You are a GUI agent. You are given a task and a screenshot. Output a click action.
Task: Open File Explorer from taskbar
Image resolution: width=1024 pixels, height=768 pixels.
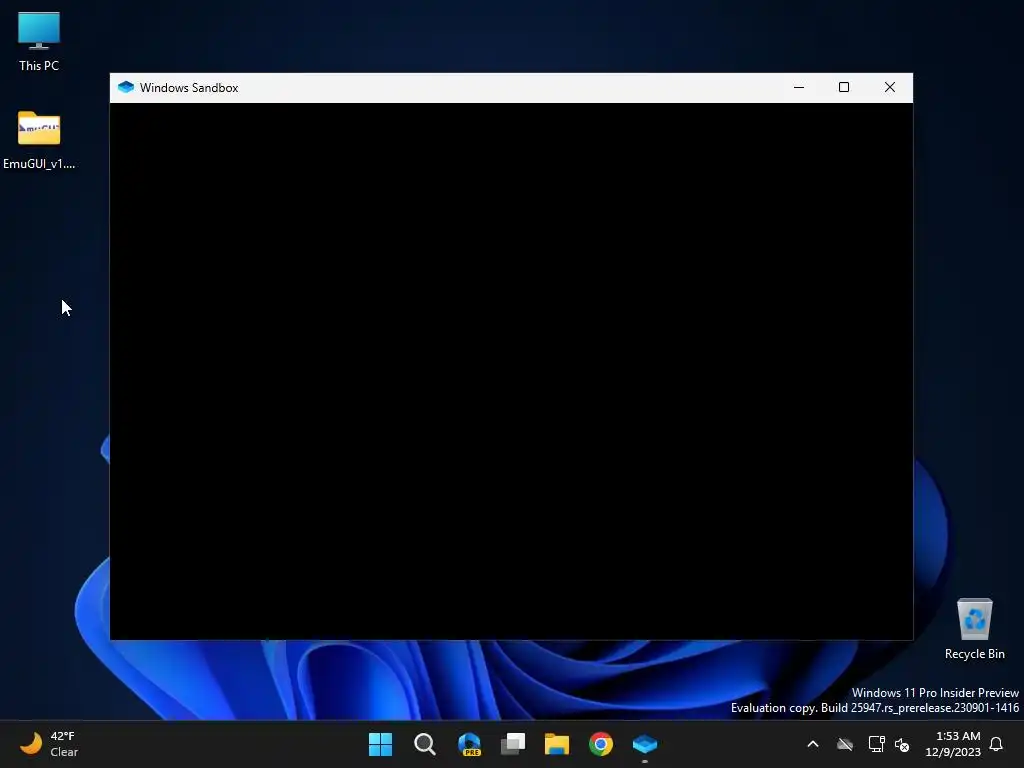(x=557, y=744)
